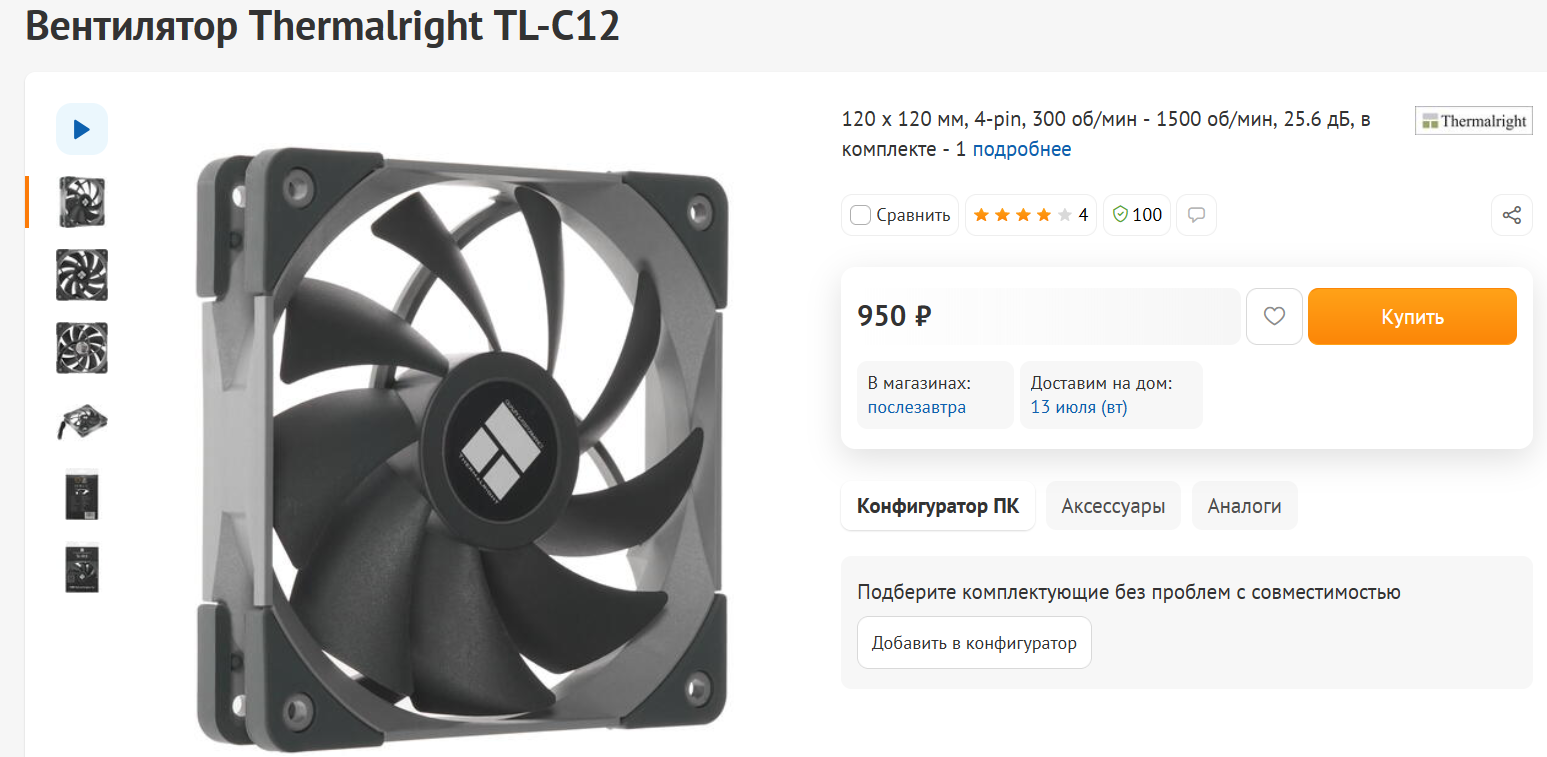This screenshot has width=1547, height=757.
Task: Tick the Сравнить checkbox
Action: pyautogui.click(x=860, y=215)
